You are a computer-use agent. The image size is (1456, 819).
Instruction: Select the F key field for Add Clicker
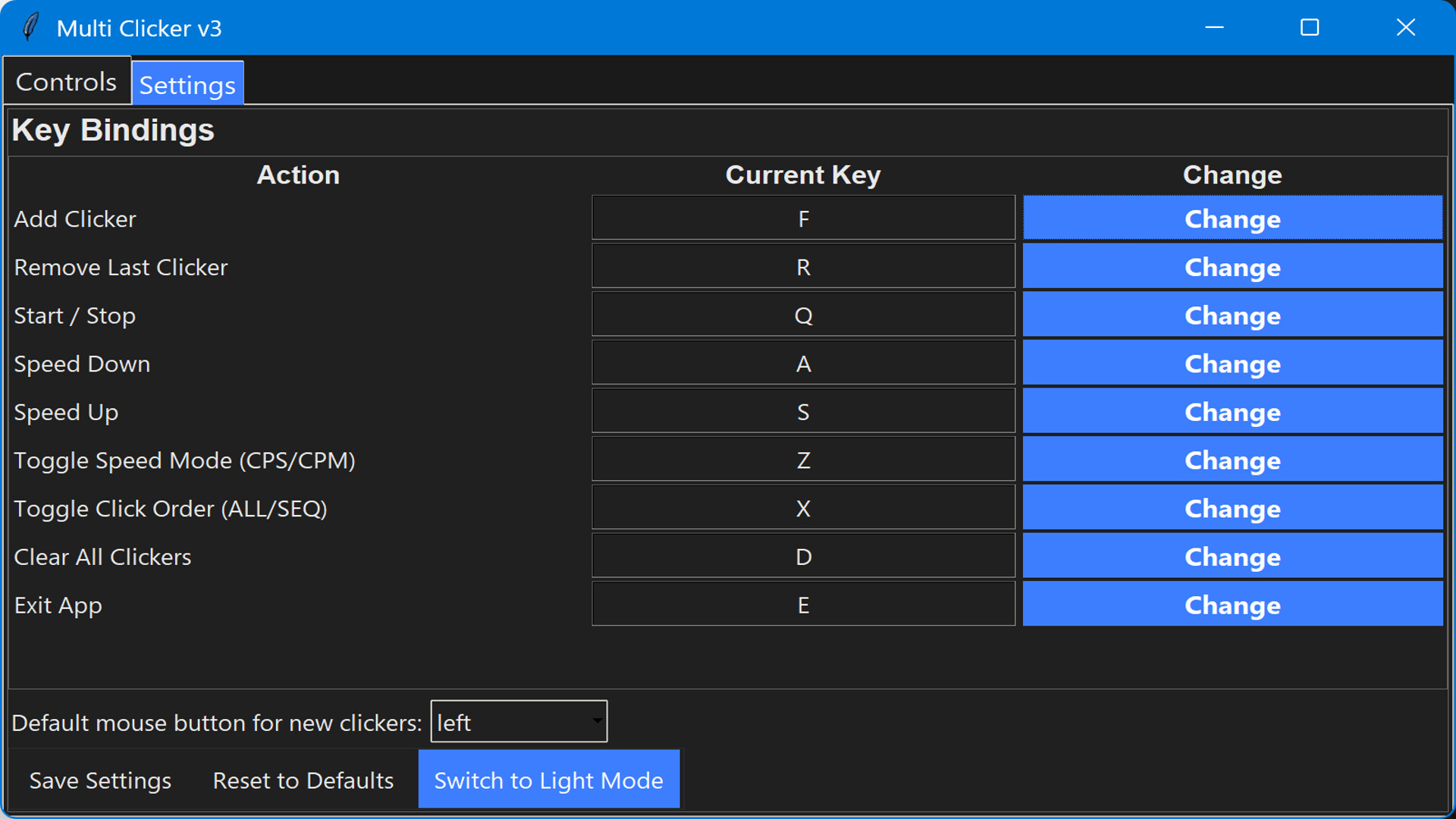coord(803,218)
